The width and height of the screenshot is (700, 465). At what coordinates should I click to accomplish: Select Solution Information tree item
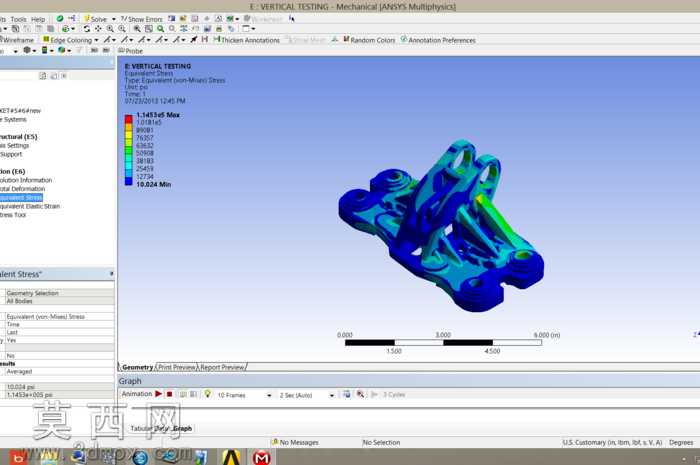(26, 180)
